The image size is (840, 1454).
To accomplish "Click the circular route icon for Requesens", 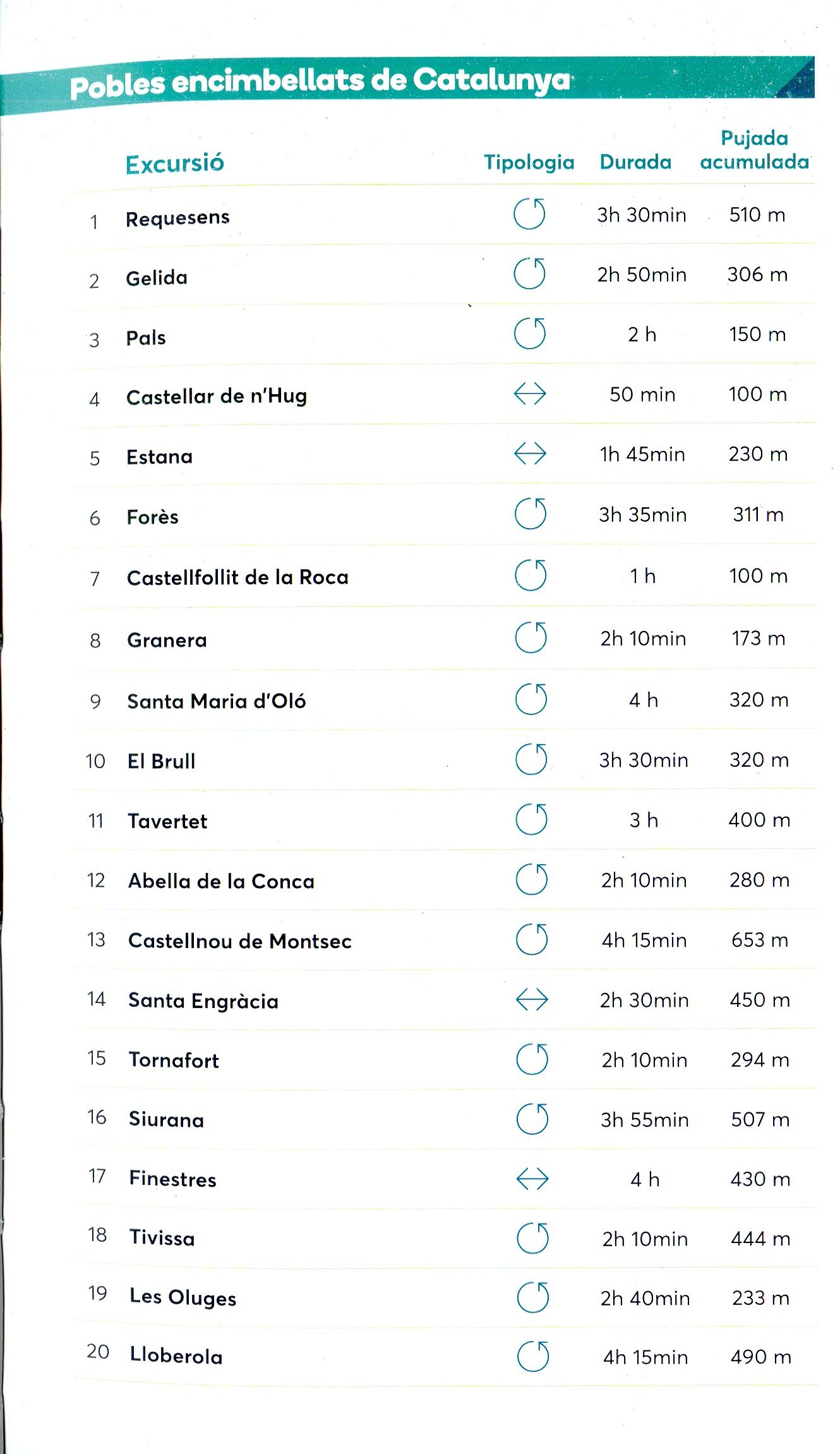I will tap(529, 213).
